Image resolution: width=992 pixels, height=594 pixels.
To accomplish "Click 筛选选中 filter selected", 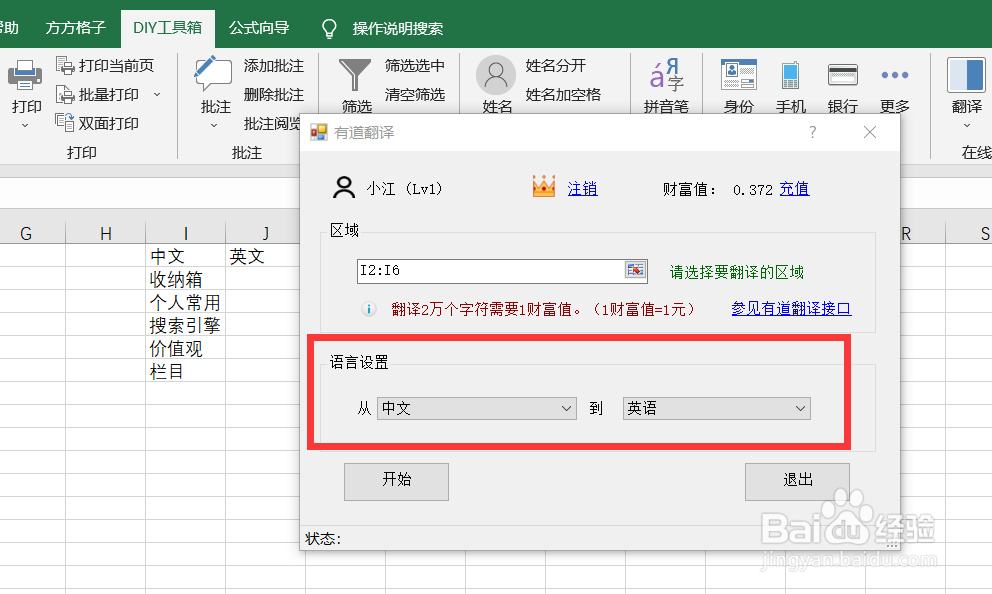I will pos(414,66).
